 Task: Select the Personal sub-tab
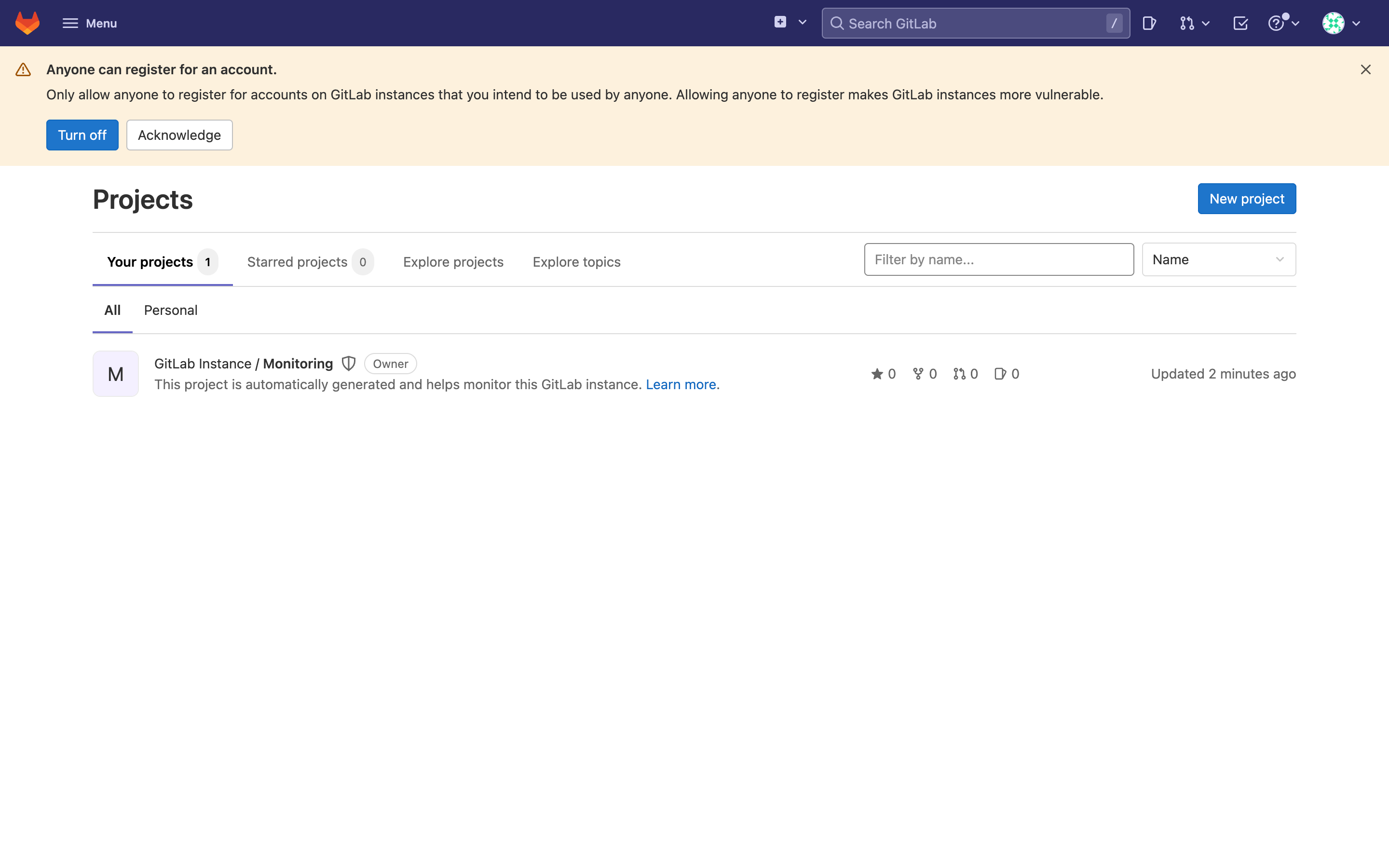coord(170,310)
